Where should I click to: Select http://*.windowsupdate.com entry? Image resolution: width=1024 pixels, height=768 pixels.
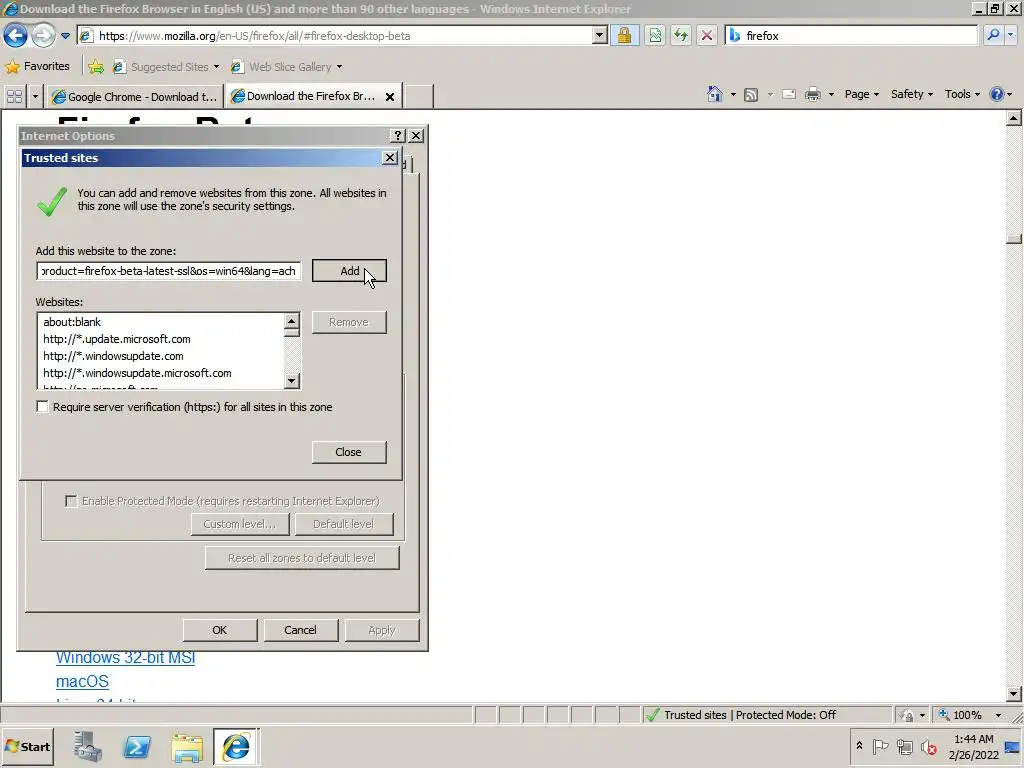114,356
